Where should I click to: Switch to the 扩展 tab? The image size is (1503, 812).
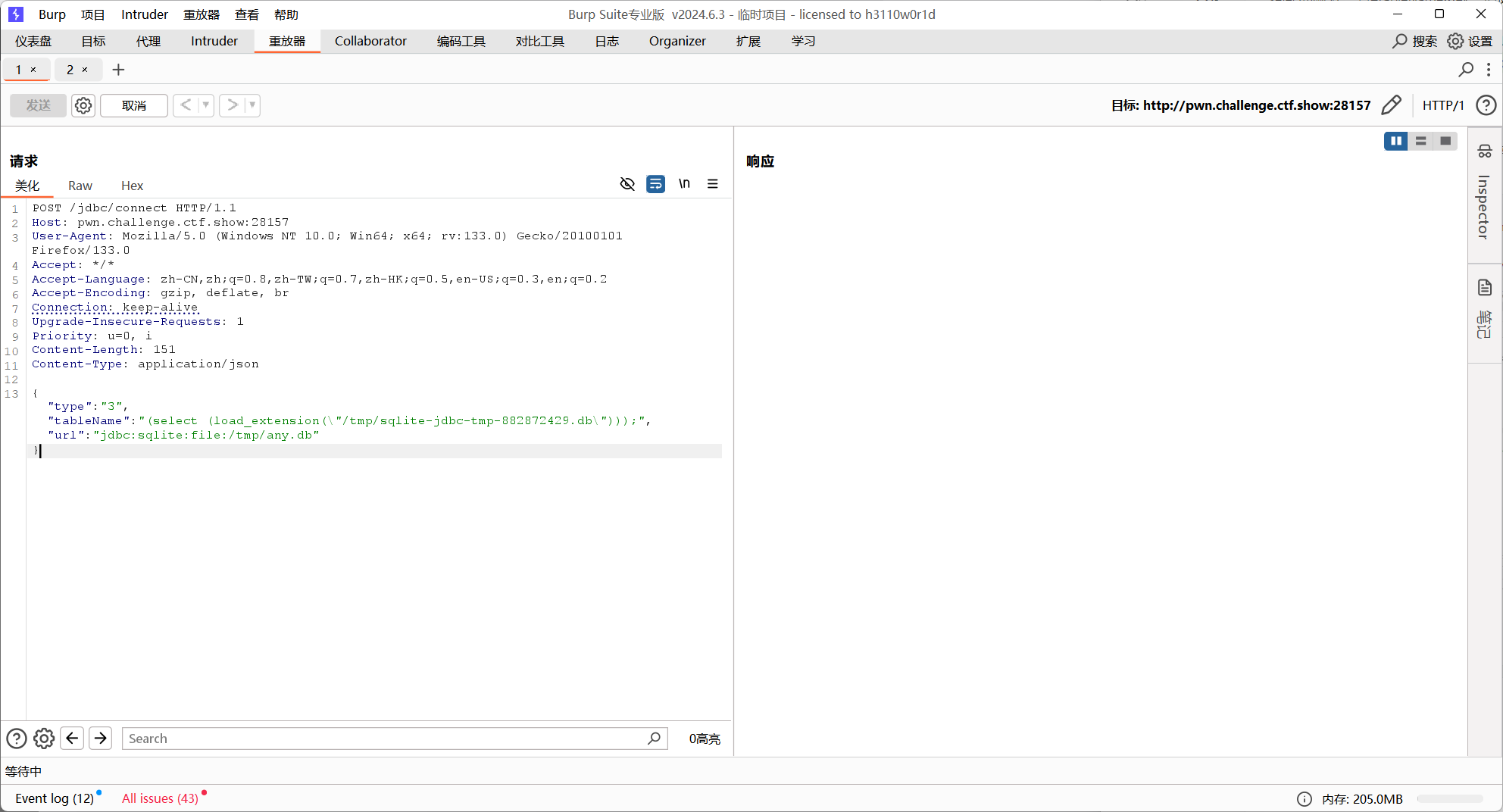(748, 41)
